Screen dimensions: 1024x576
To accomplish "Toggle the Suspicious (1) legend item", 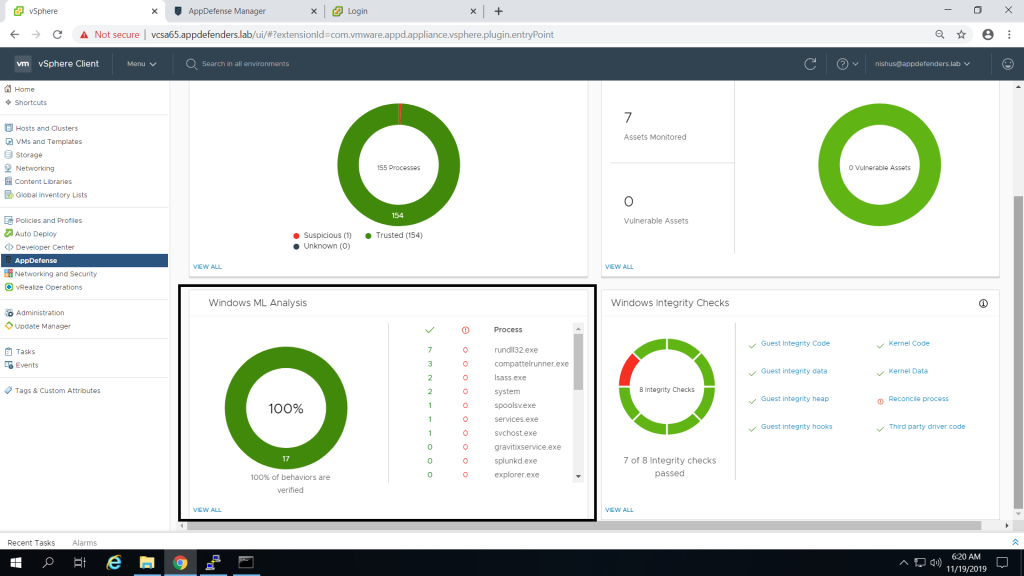I will pyautogui.click(x=322, y=235).
